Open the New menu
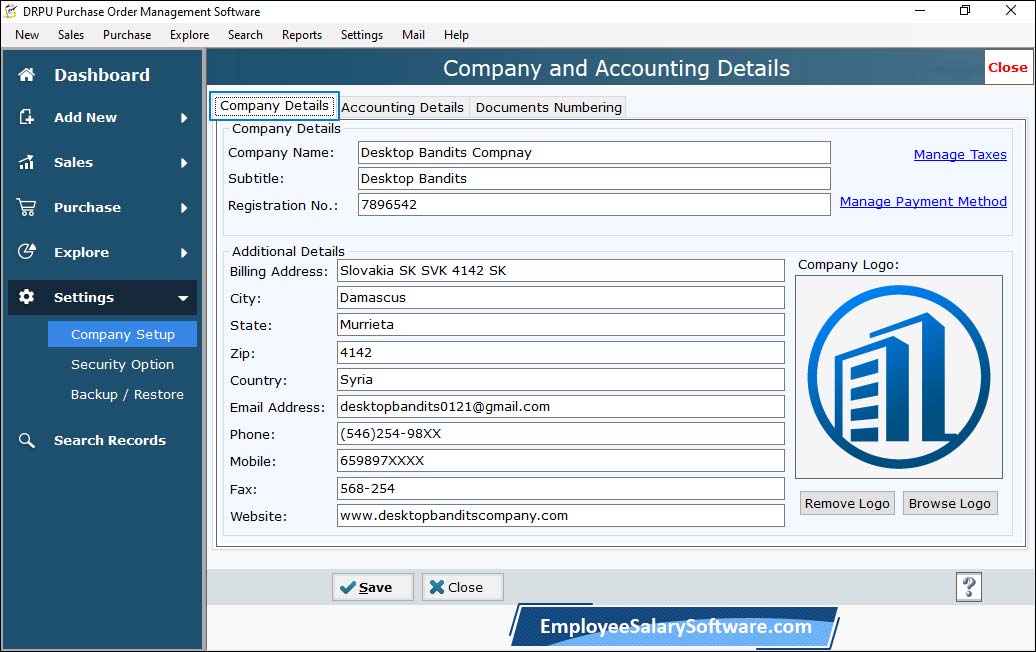The height and width of the screenshot is (652, 1036). [27, 35]
